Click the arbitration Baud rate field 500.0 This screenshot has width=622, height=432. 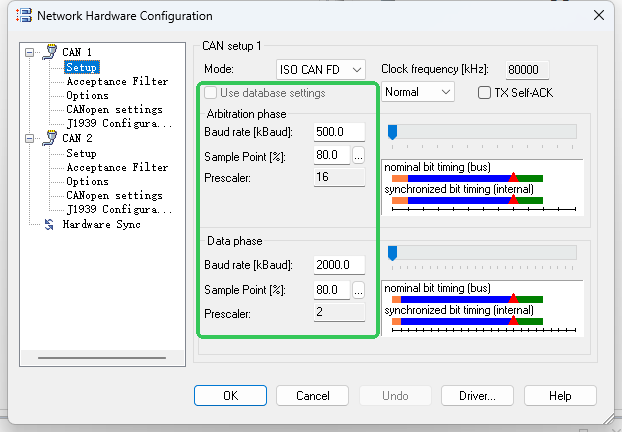point(339,132)
